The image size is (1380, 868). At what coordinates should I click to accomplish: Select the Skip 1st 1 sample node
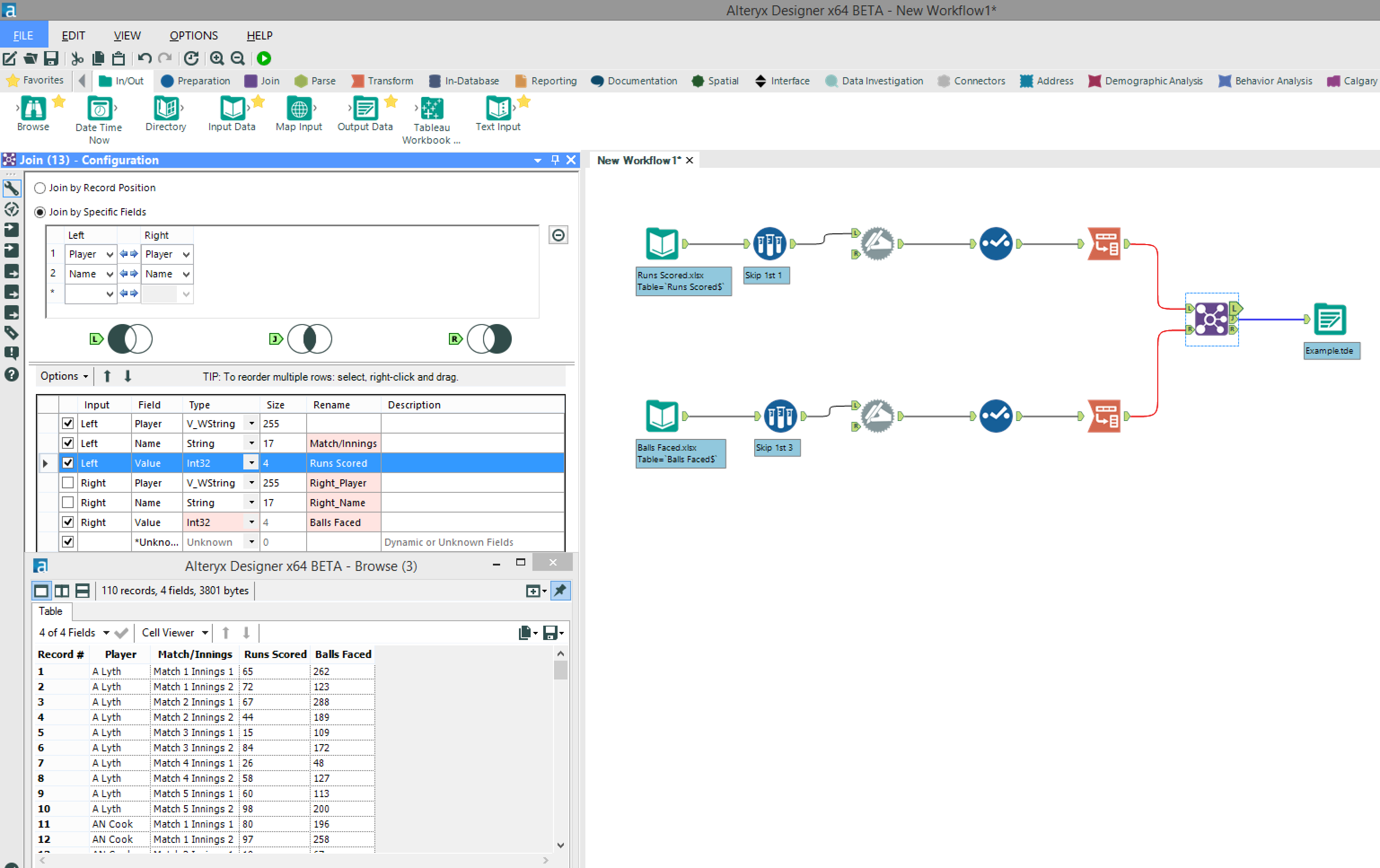(769, 244)
